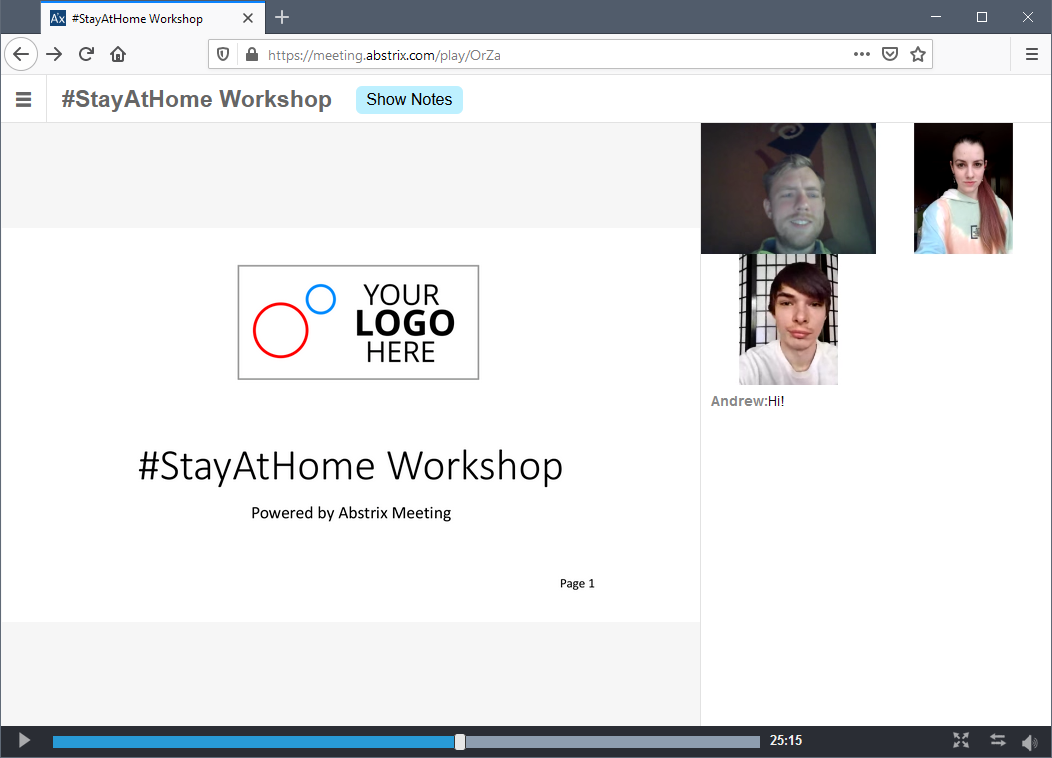Open the browser home page
The height and width of the screenshot is (758, 1052).
point(118,54)
